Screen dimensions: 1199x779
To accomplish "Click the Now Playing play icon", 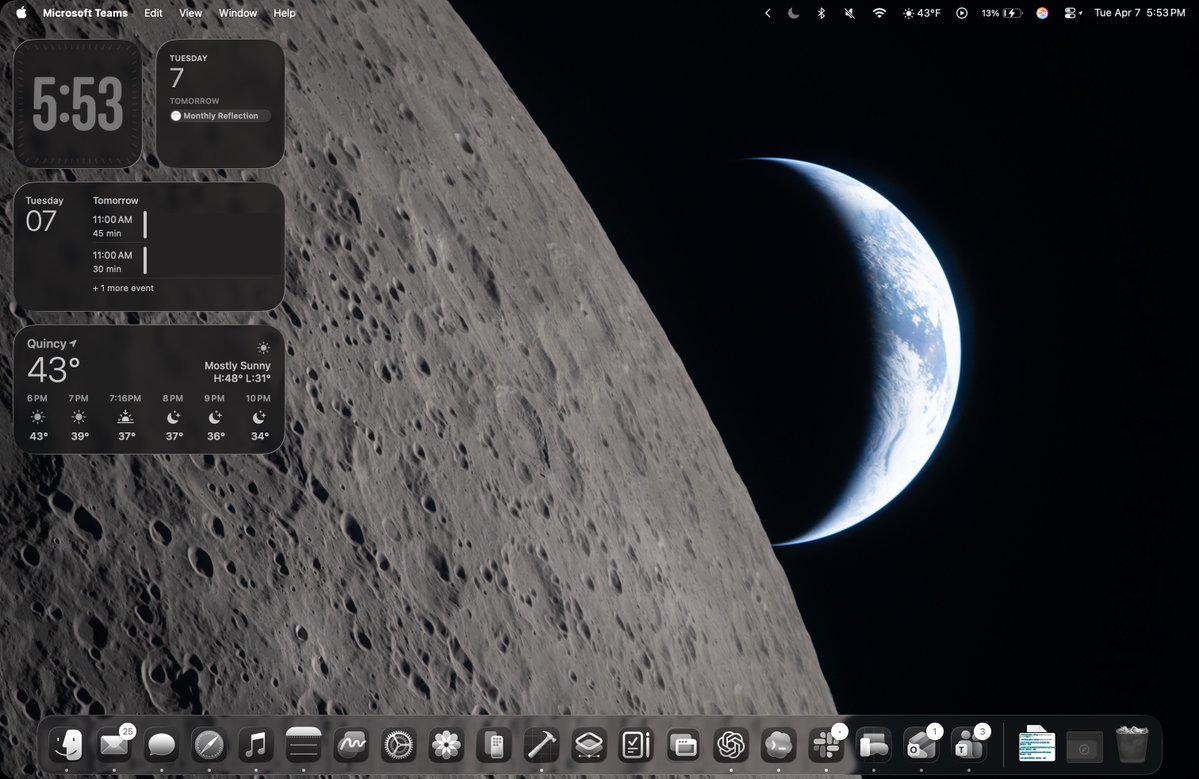I will coord(962,13).
